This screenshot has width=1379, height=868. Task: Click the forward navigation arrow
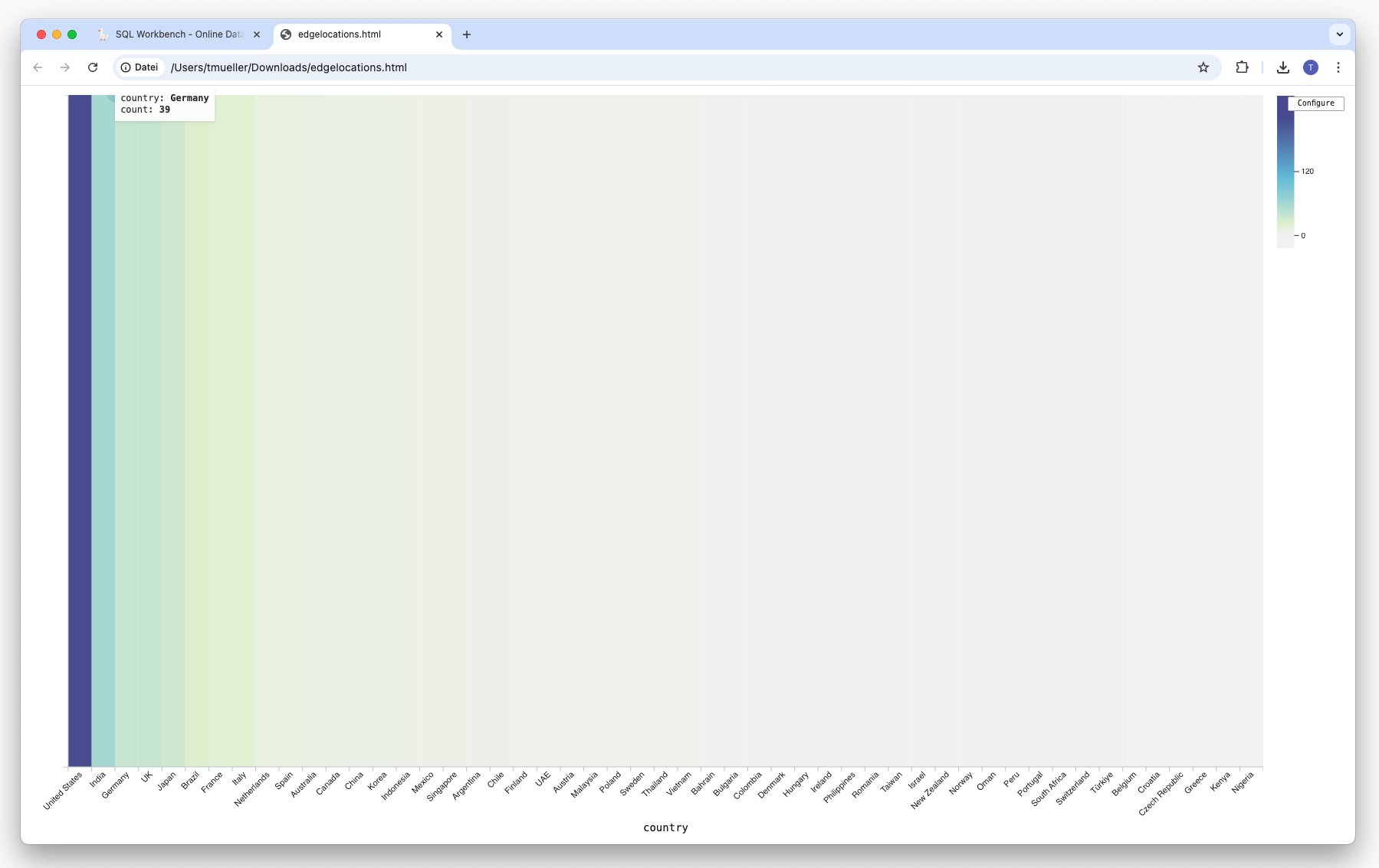[x=66, y=67]
